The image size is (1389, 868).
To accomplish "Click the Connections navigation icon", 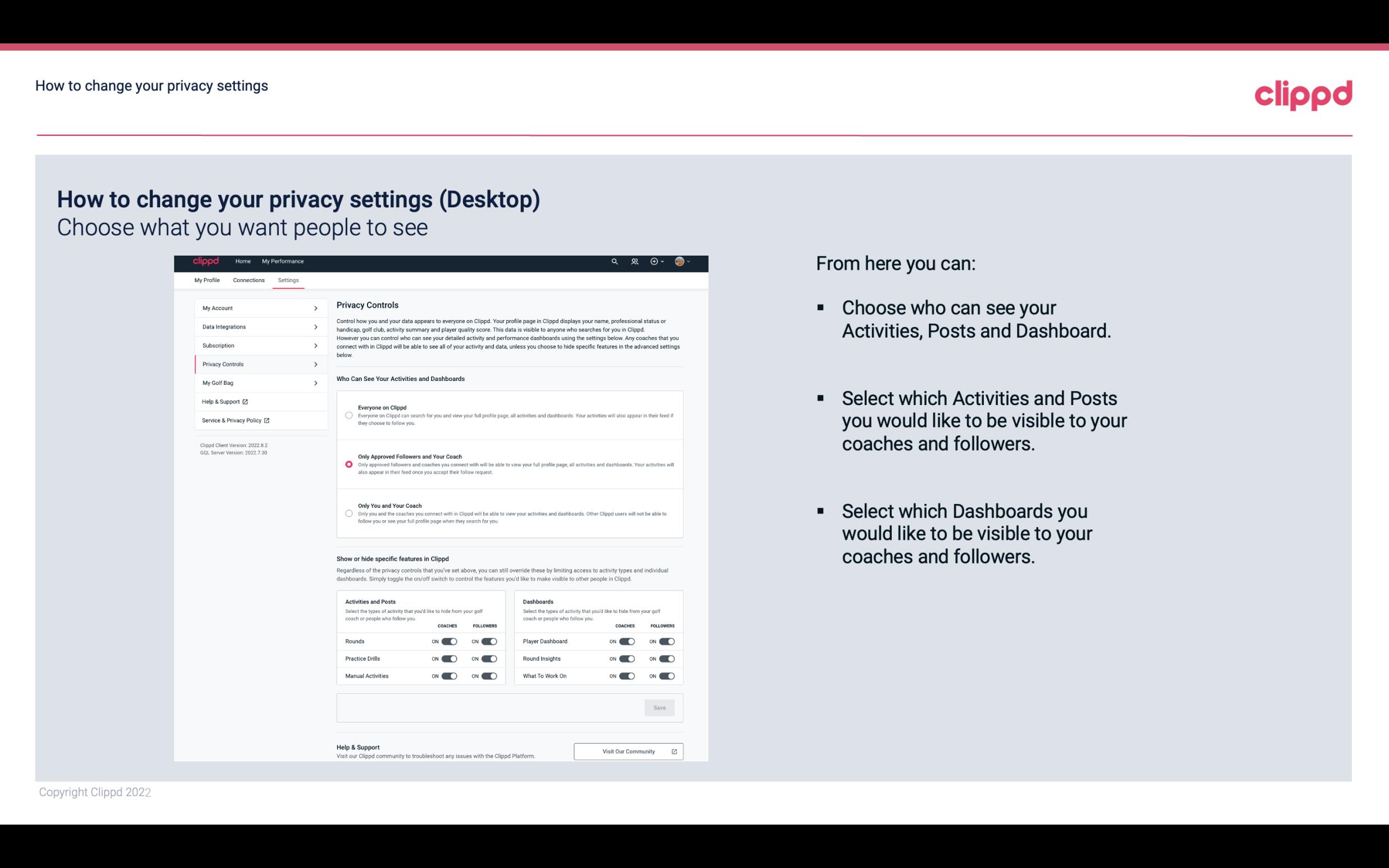I will tap(248, 280).
